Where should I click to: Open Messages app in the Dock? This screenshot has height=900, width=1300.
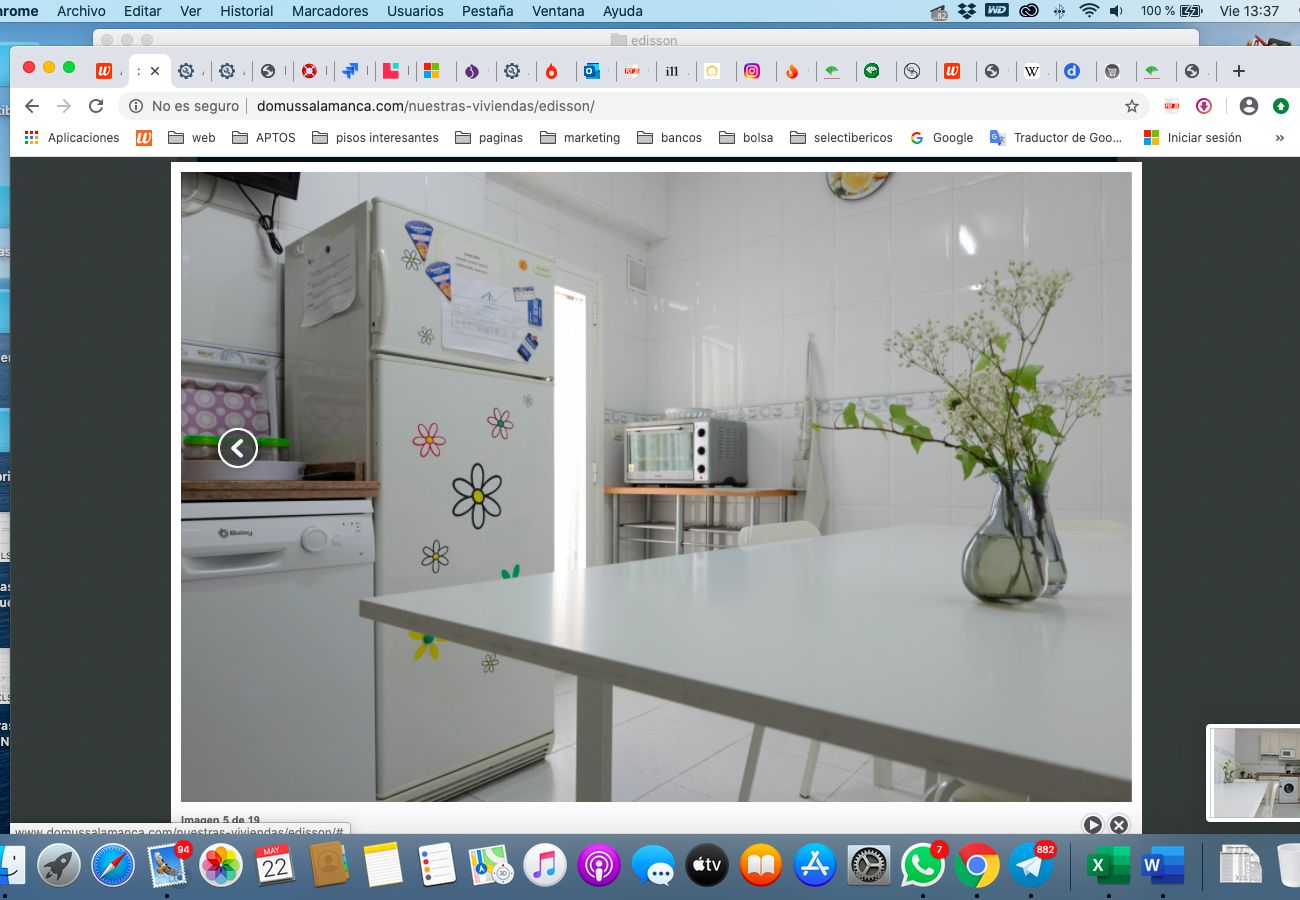(653, 864)
